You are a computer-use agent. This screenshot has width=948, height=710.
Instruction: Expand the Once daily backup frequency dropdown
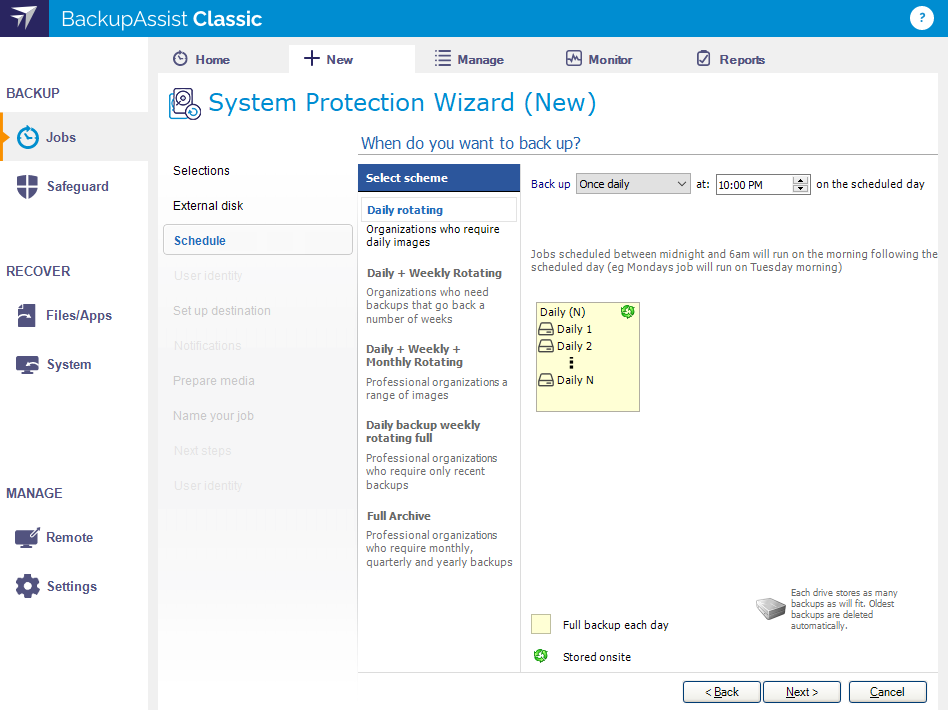(x=633, y=184)
